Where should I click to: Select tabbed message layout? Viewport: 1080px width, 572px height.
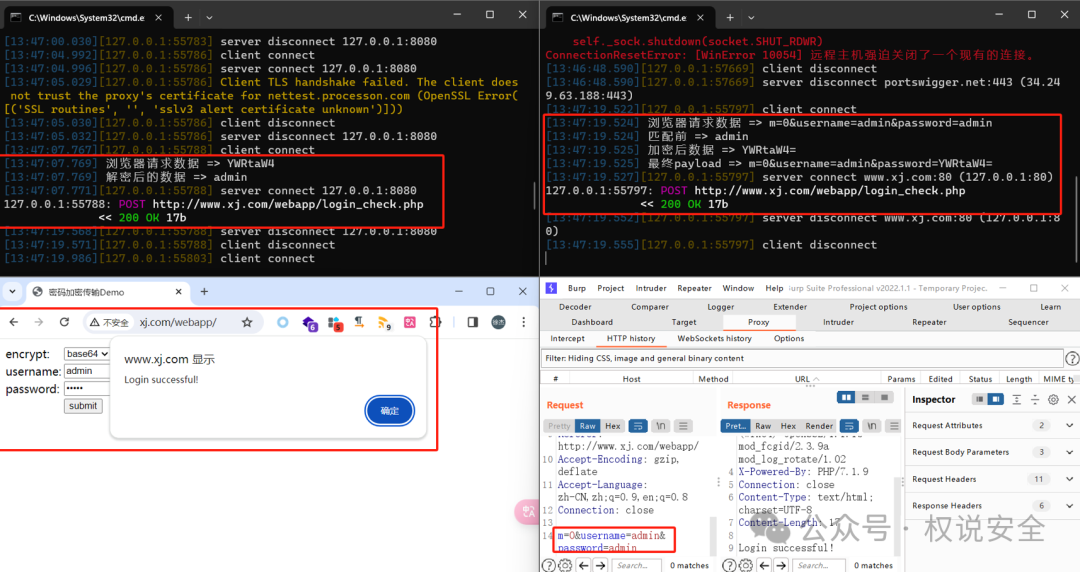pyautogui.click(x=884, y=397)
